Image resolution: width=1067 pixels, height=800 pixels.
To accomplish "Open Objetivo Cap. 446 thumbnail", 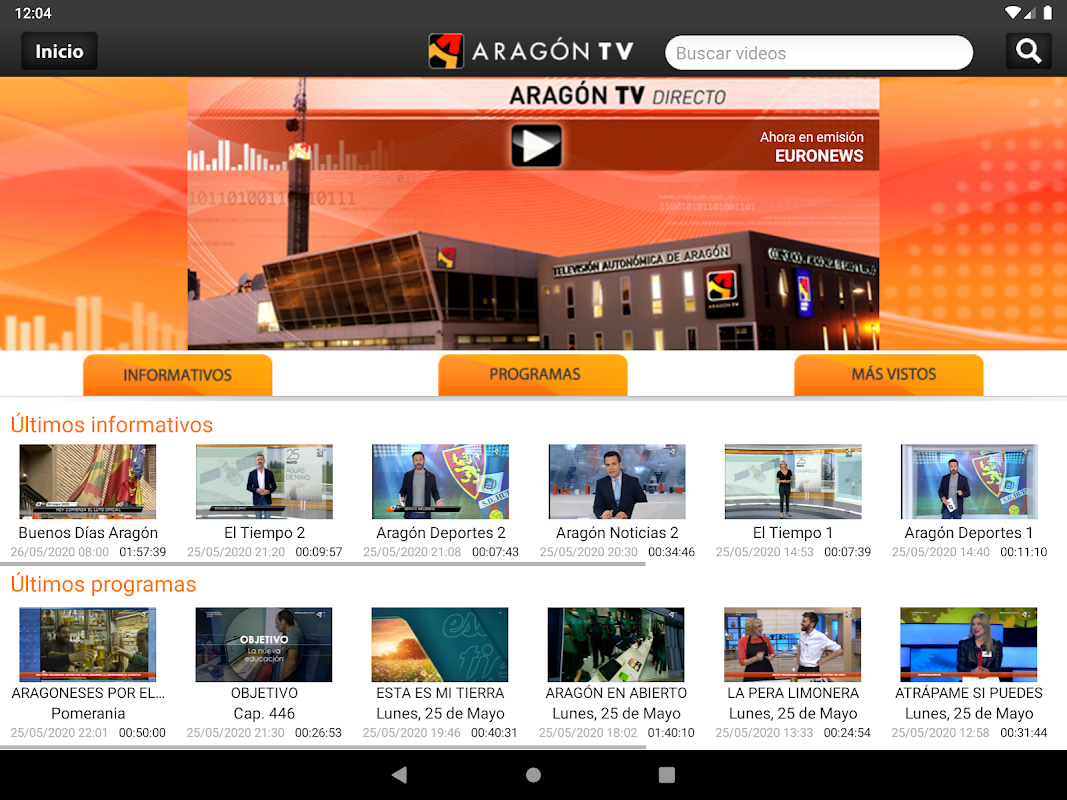I will [x=264, y=644].
